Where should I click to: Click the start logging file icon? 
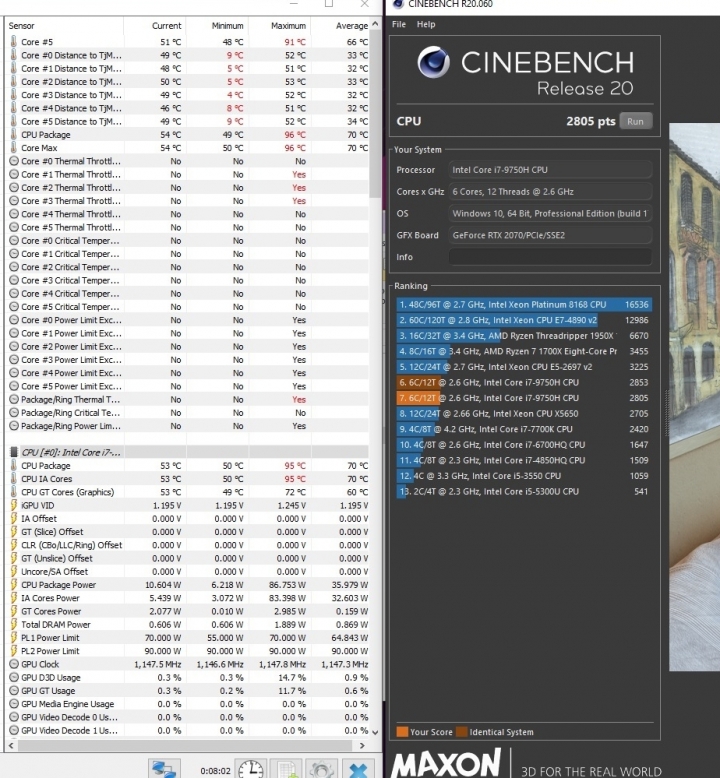(286, 770)
